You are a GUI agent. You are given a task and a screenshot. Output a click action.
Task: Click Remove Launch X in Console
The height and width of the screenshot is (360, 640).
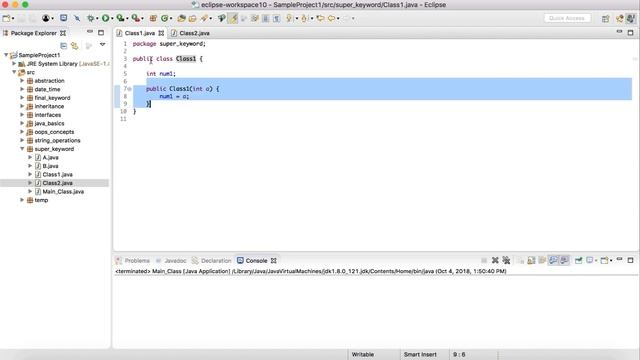495,260
